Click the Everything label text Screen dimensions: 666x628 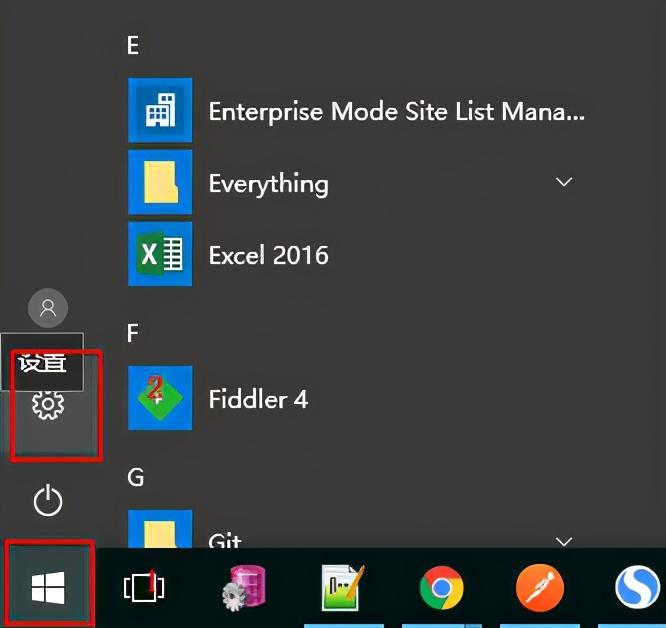pyautogui.click(x=268, y=184)
